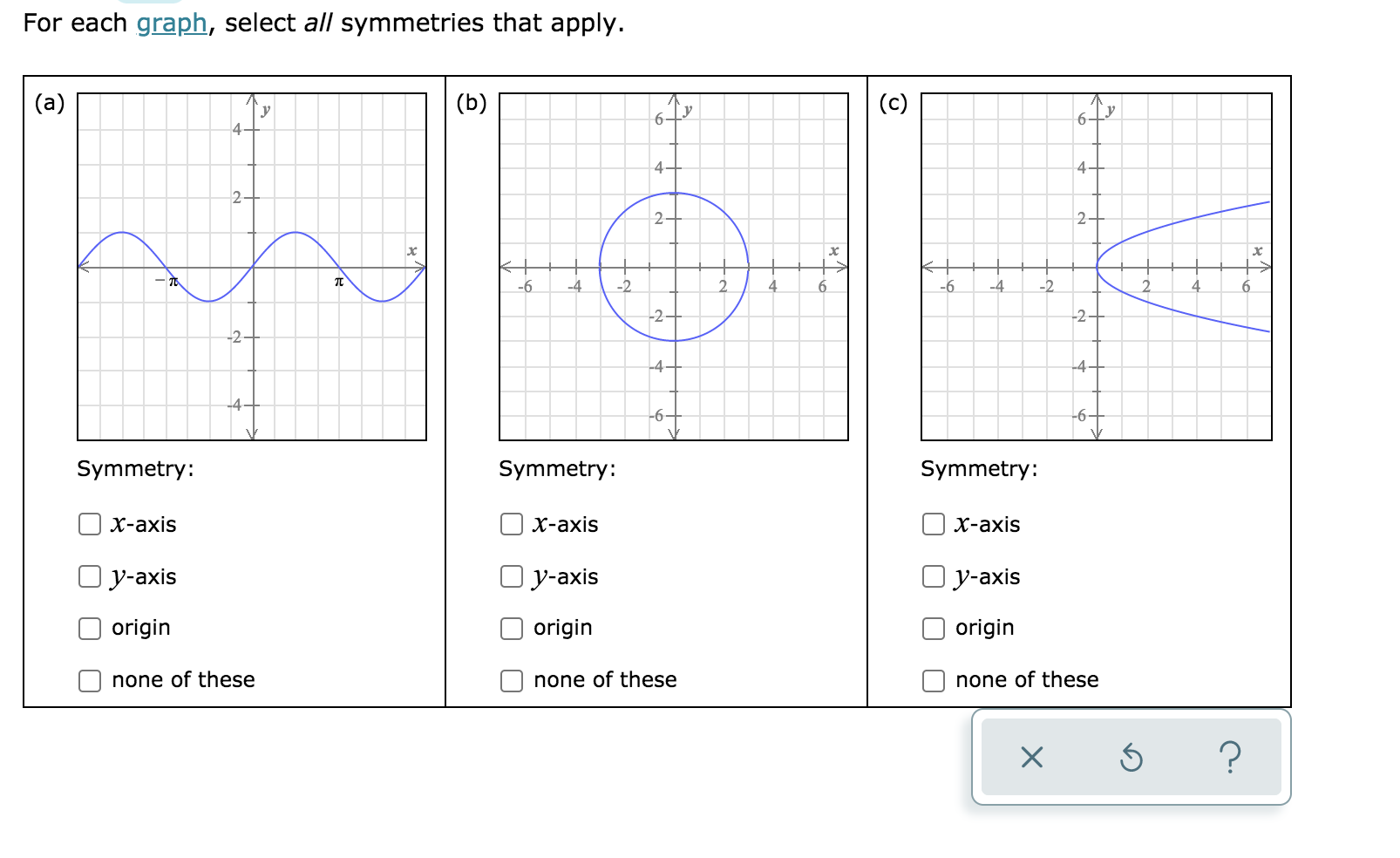Check y-axis symmetry for graph (c)
Viewport: 1400px width, 858px height.
tap(934, 576)
